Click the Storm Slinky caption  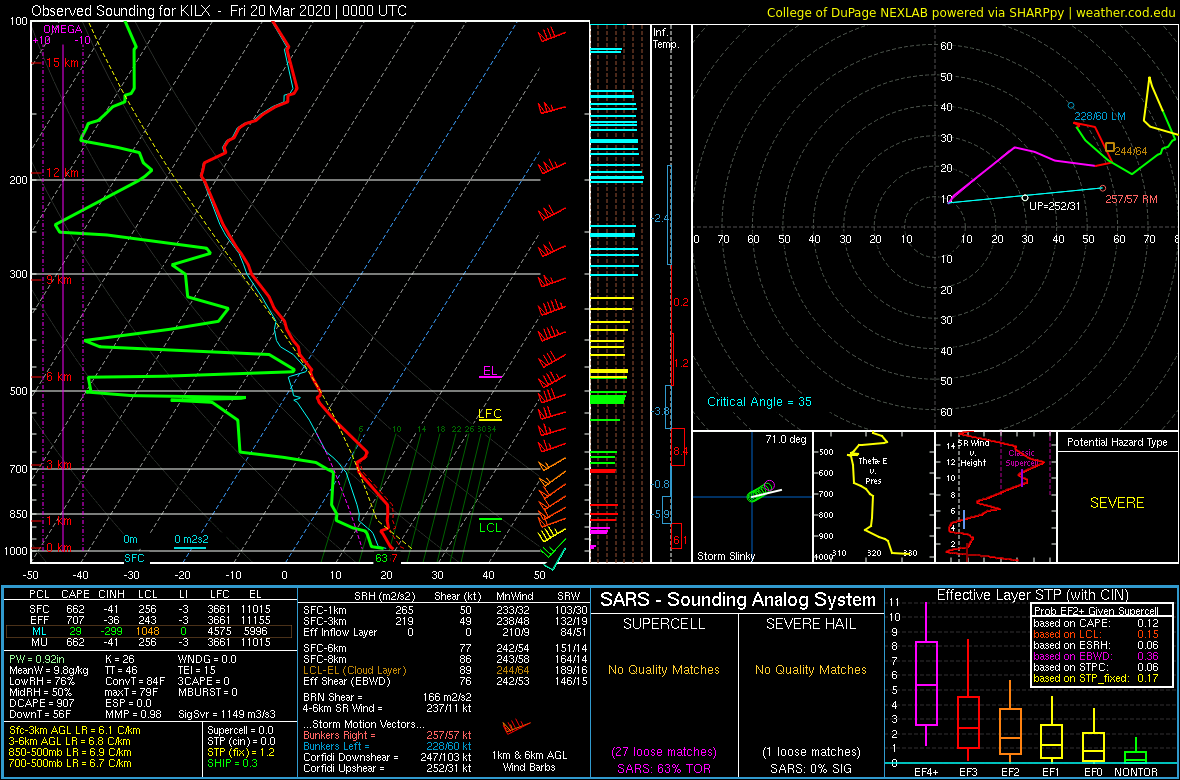pos(728,556)
